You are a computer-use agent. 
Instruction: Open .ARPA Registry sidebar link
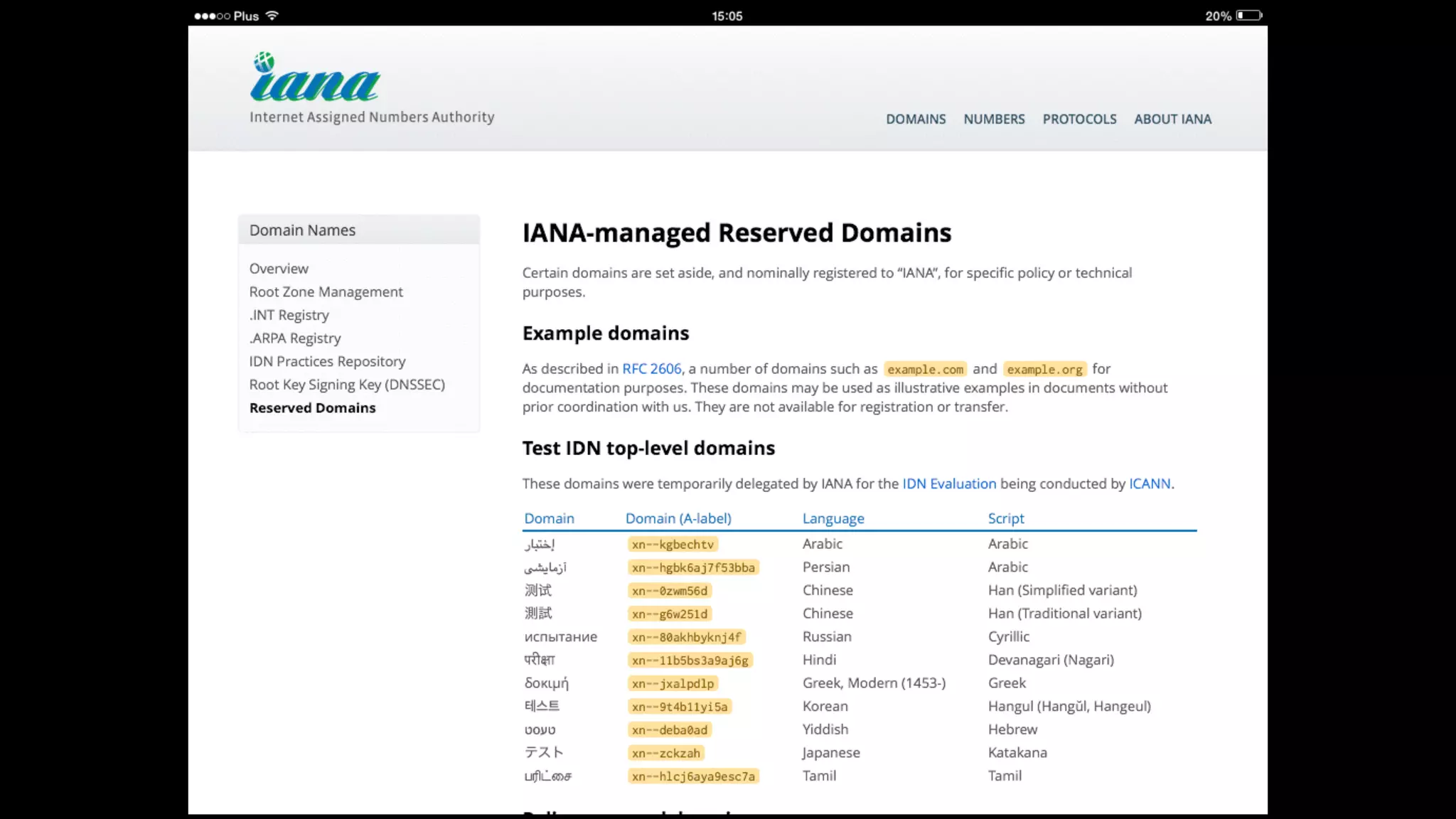pyautogui.click(x=295, y=338)
